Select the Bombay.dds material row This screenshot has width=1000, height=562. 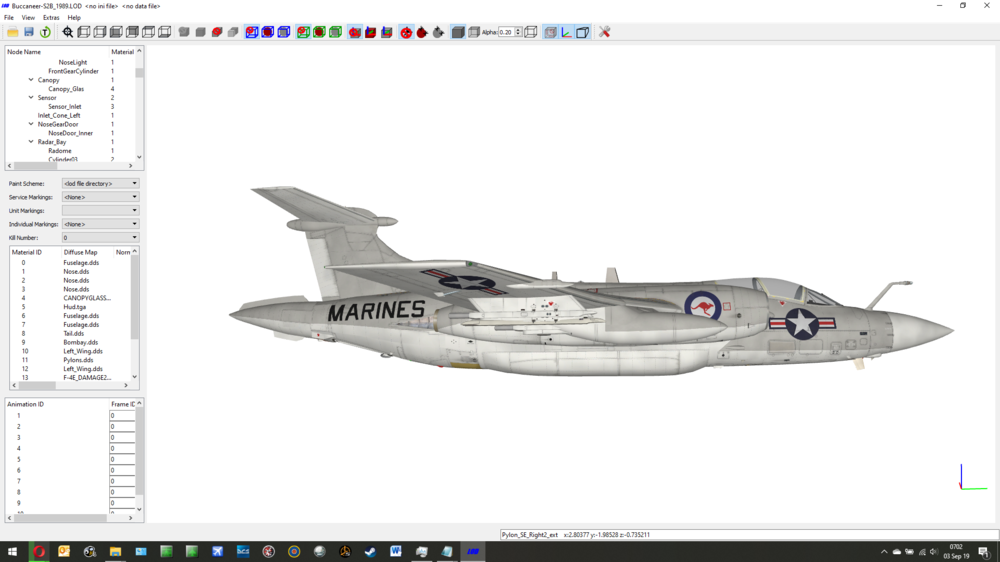tap(80, 343)
